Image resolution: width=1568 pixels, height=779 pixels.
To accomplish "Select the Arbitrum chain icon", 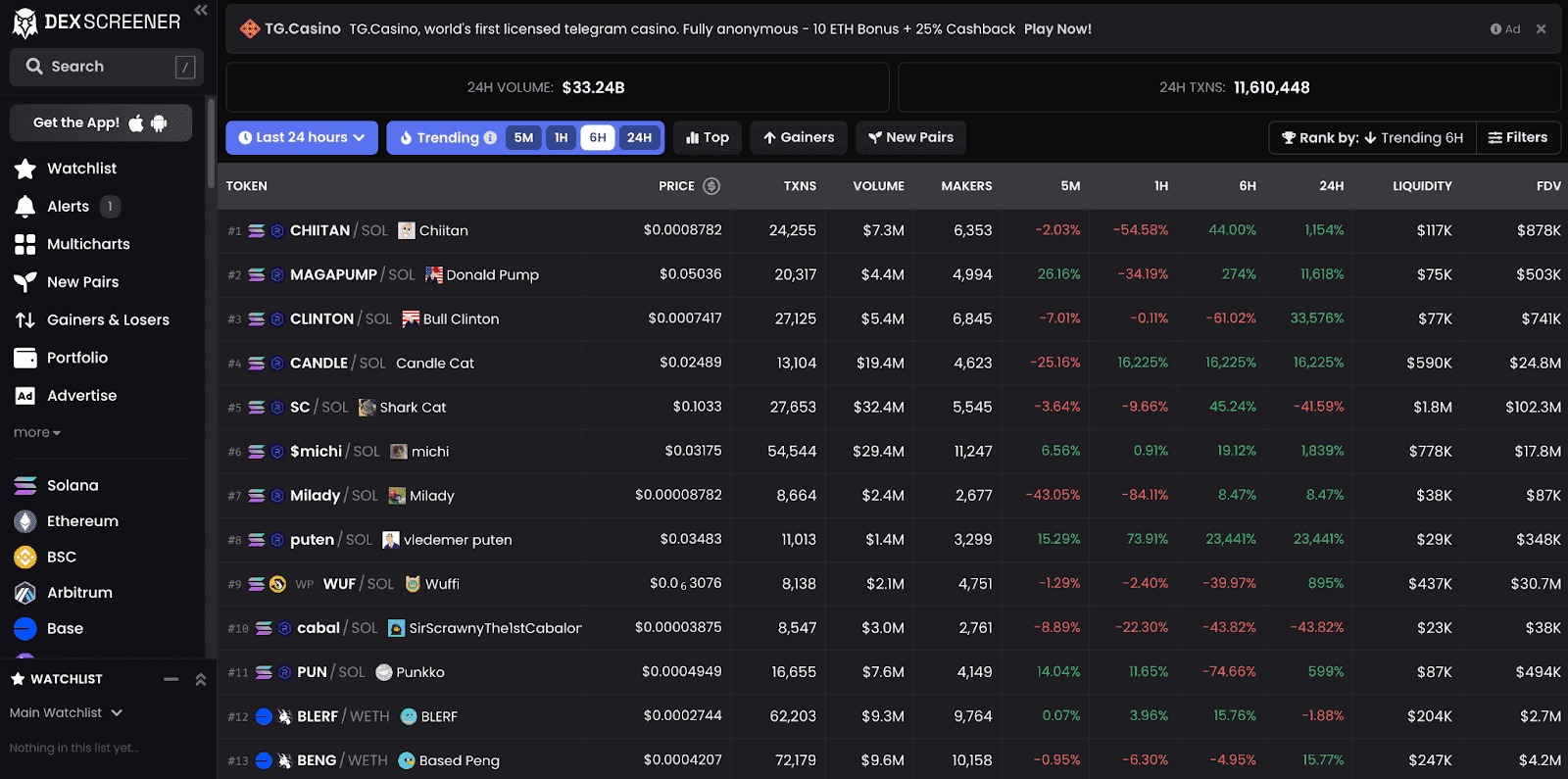I will point(25,593).
